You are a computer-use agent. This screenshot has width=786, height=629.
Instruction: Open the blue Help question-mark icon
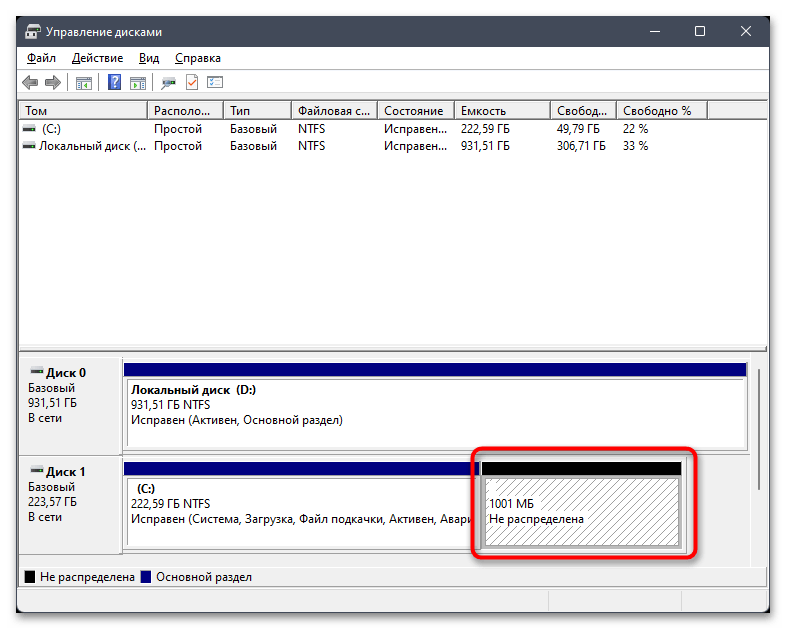[115, 82]
